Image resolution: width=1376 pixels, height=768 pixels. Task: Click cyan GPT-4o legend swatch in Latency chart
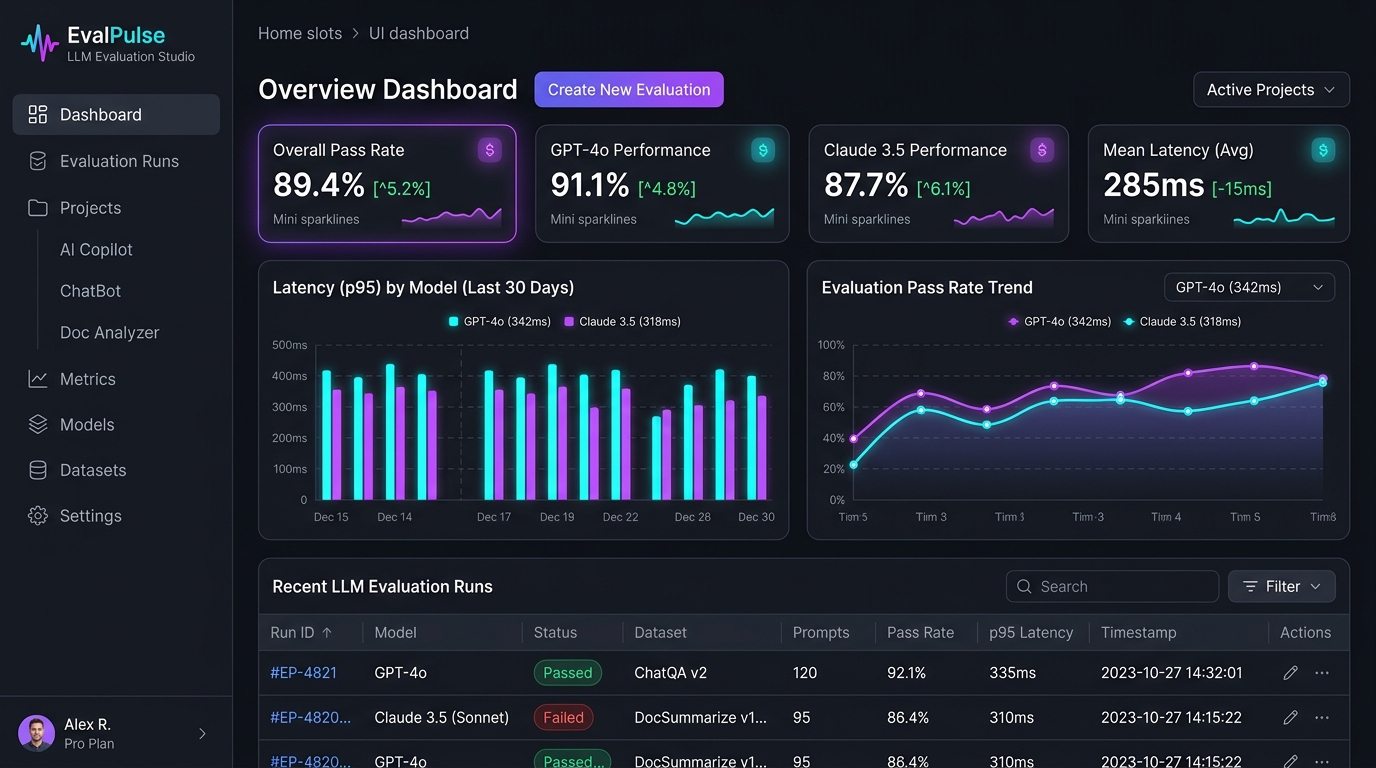pos(454,322)
